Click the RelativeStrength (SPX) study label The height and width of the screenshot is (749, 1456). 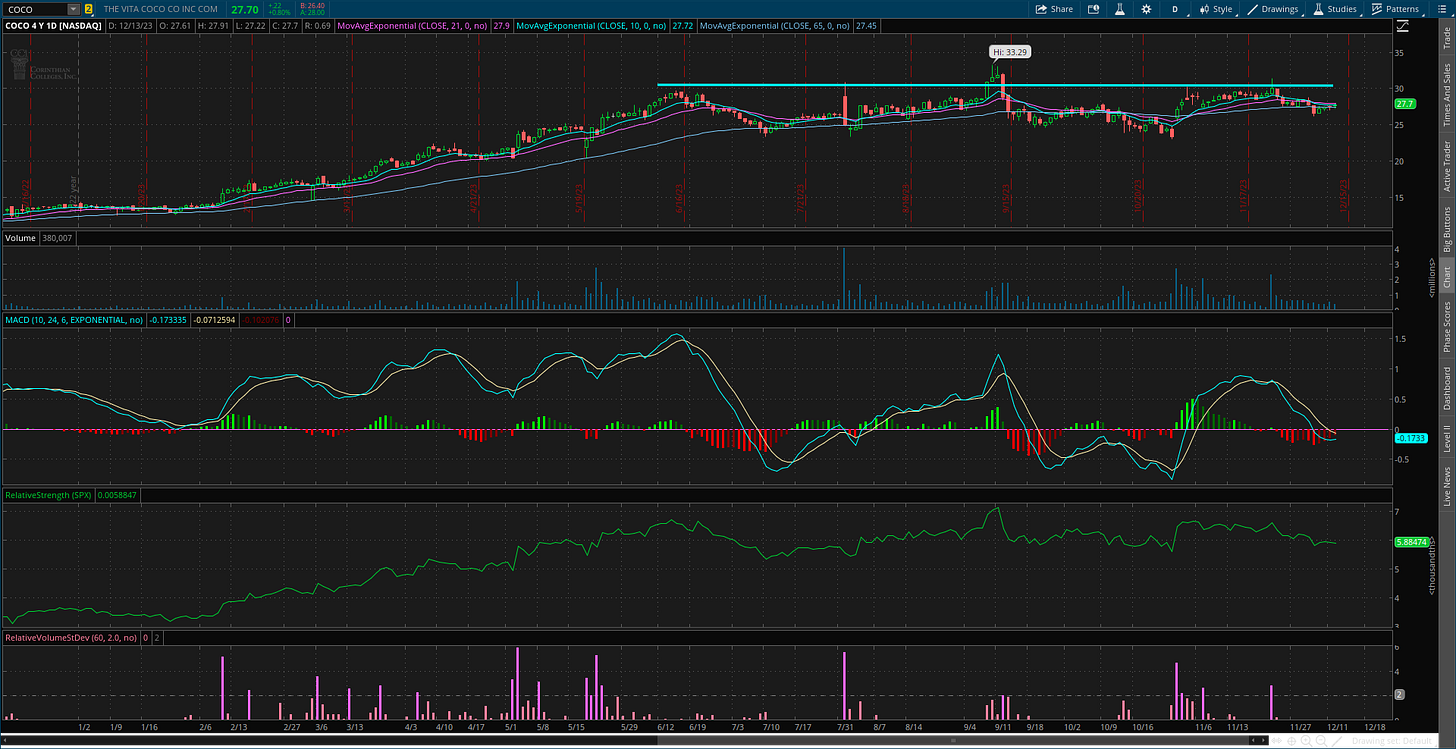pos(50,495)
